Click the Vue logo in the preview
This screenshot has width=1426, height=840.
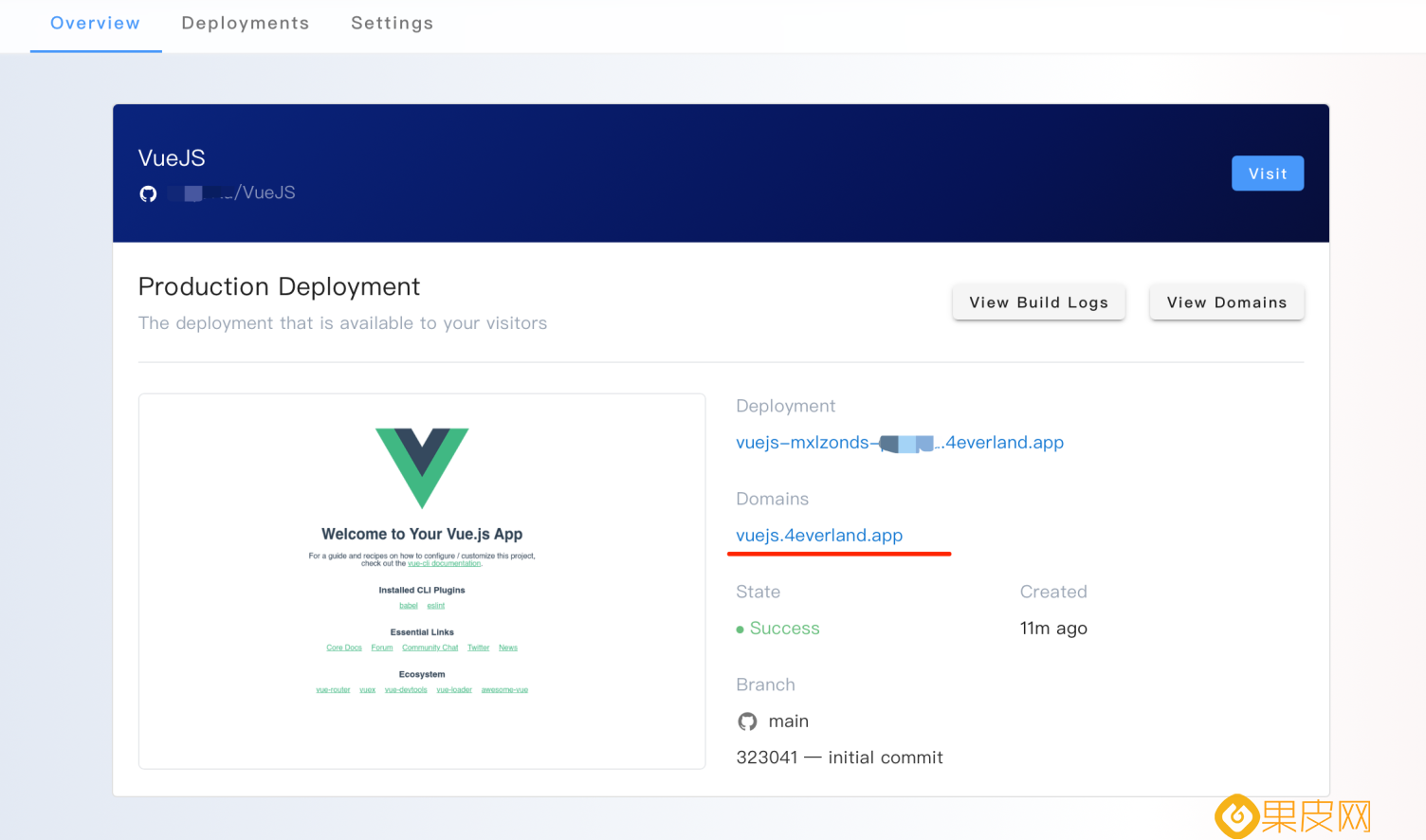(422, 468)
